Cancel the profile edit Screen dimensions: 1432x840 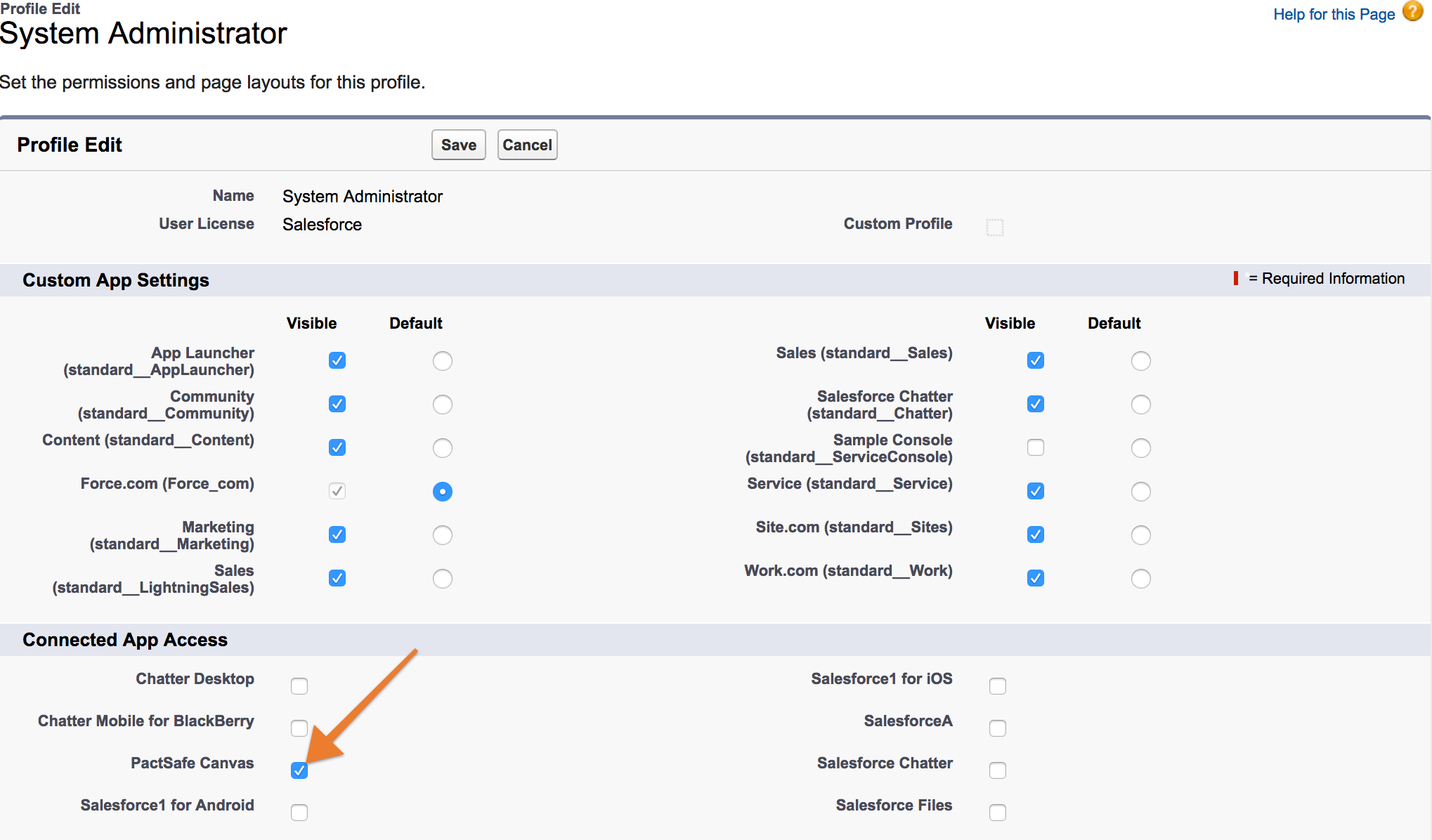(527, 145)
